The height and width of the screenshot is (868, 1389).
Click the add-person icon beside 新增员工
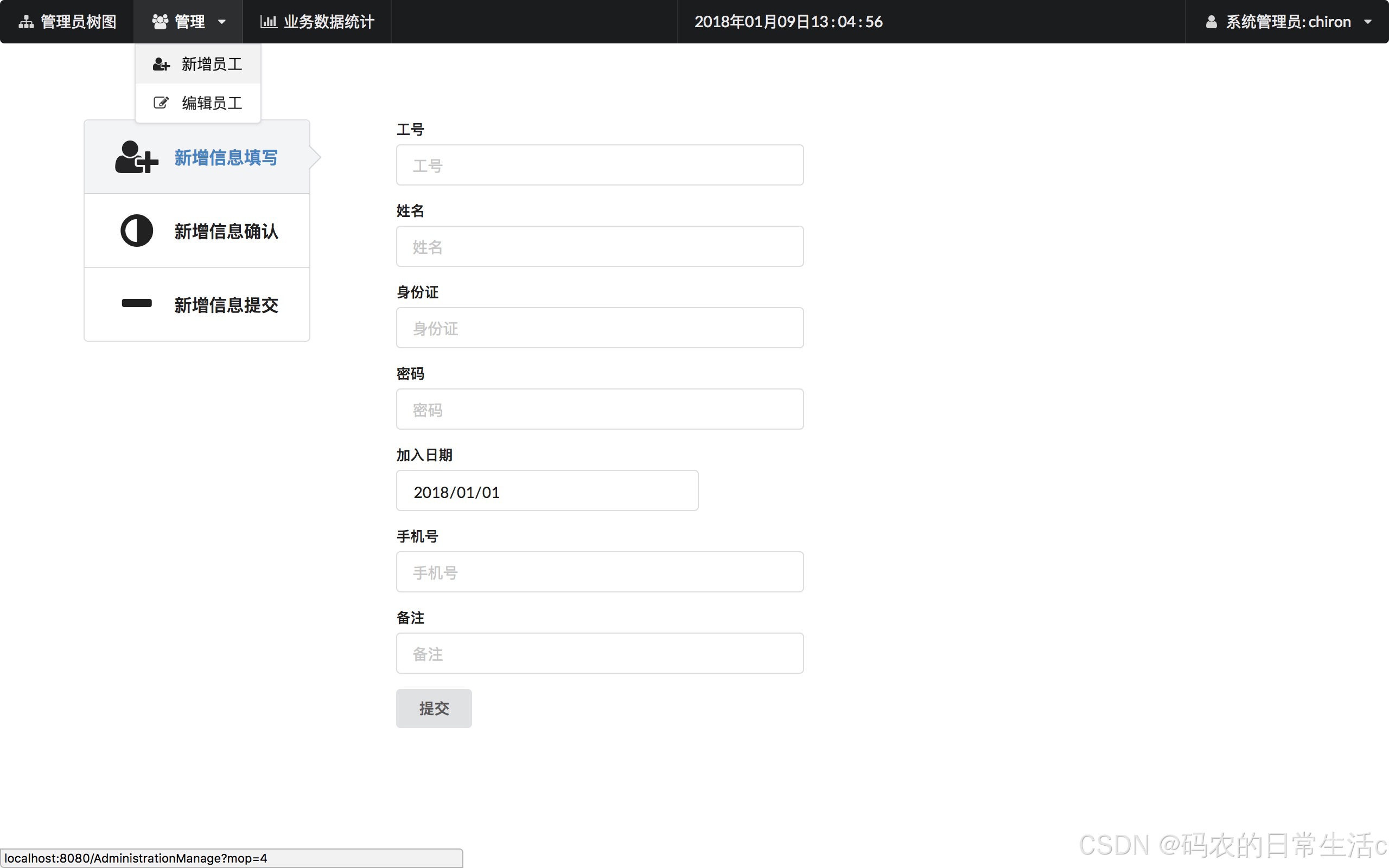point(161,63)
